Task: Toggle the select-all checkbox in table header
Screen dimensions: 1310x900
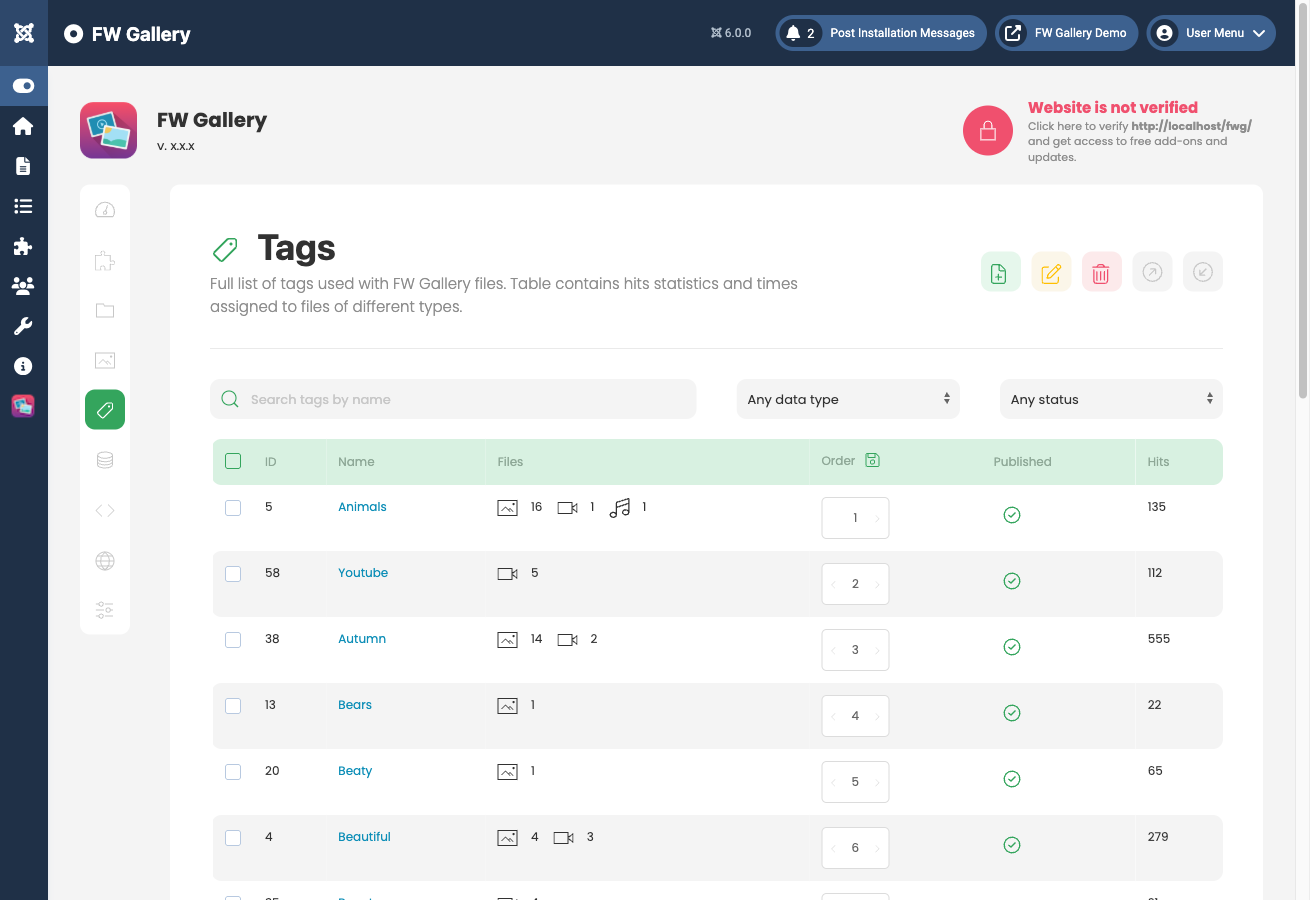Action: coord(233,461)
